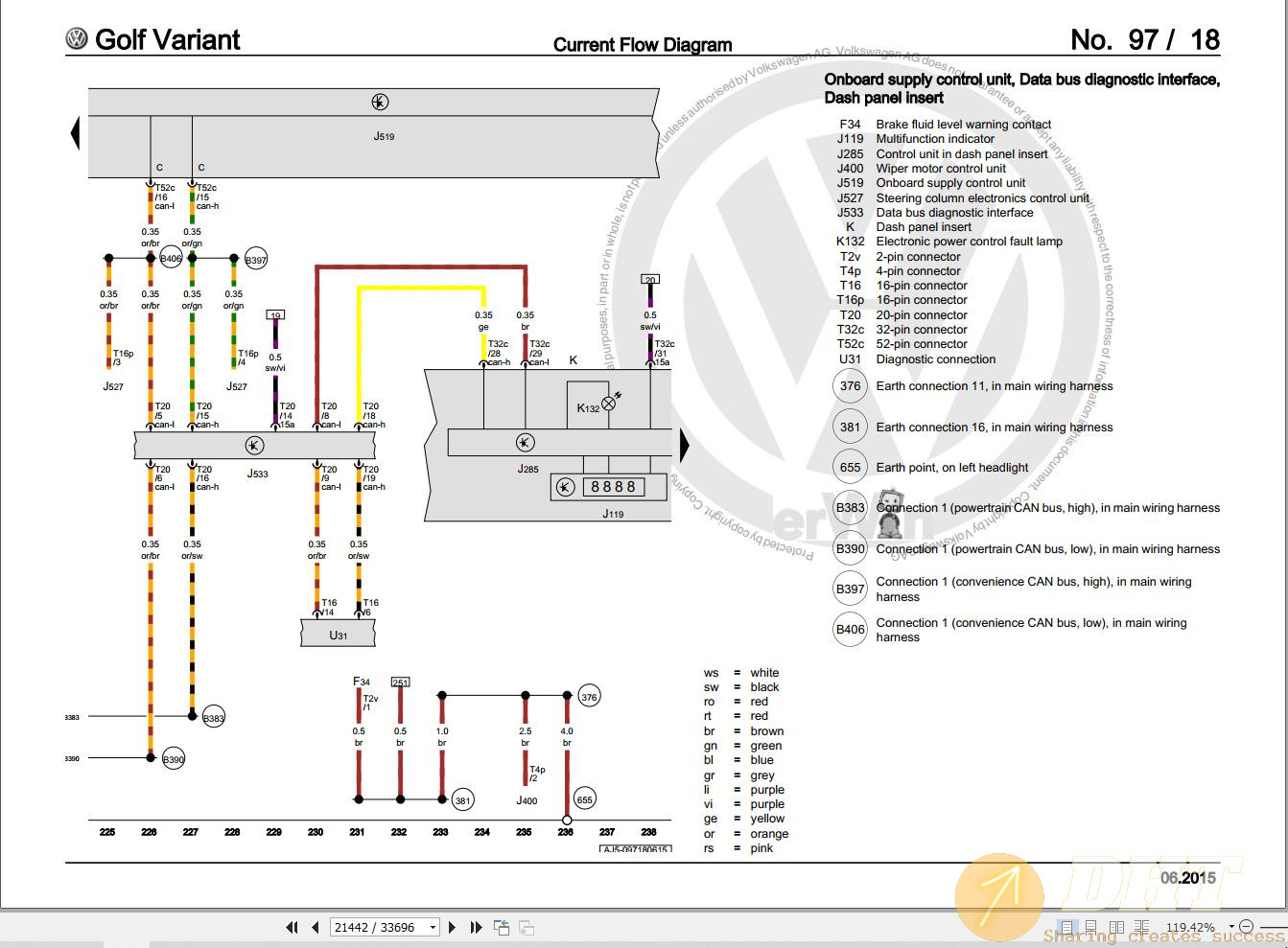This screenshot has width=1288, height=948.
Task: Click 'Electronic power control fault lamp' legend entry
Action: click(970, 242)
